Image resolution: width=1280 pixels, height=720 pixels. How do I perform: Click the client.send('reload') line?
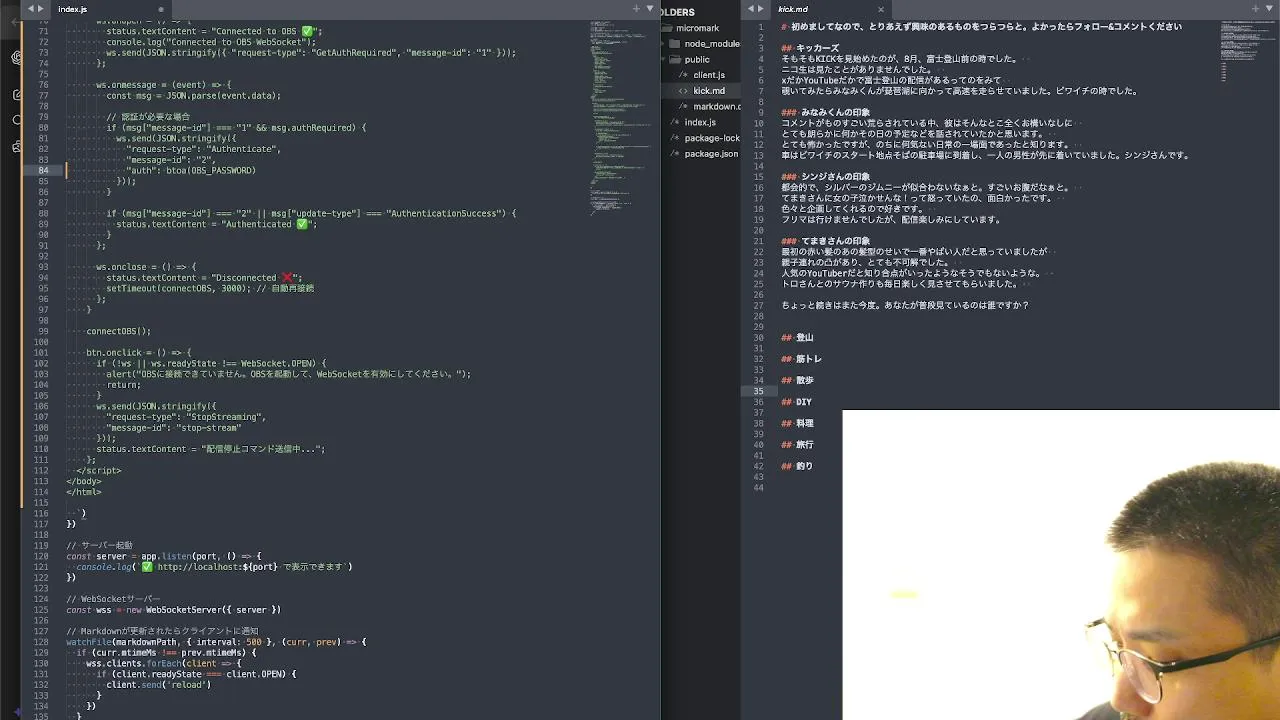click(x=158, y=685)
